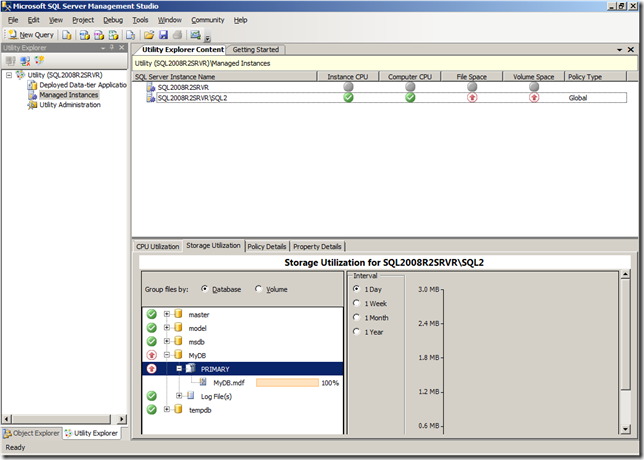Viewport: 644px width, 460px height.
Task: Click the Save disk icon in toolbar
Action: tap(162, 35)
